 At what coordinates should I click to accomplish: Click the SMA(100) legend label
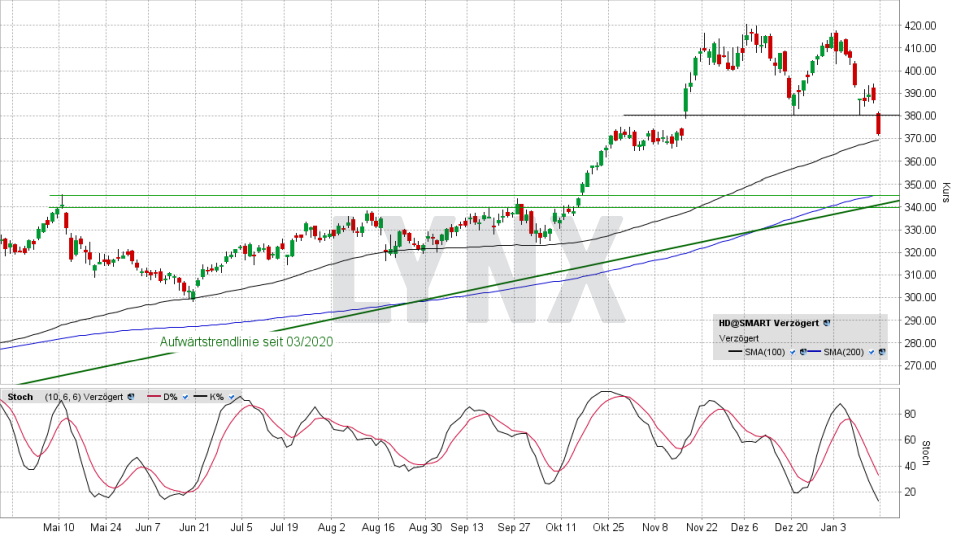coord(765,352)
